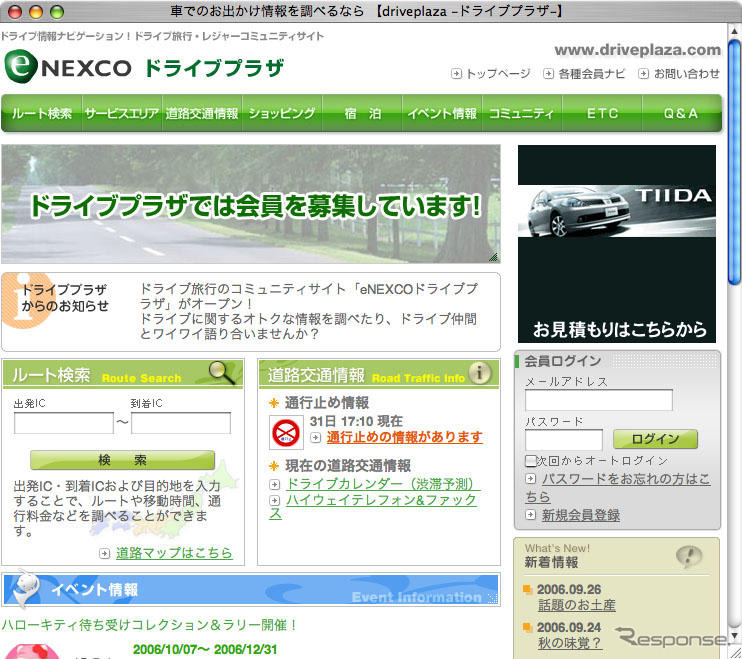The width and height of the screenshot is (742, 659).
Task: Open コミュニティ navigation tab
Action: pos(522,114)
